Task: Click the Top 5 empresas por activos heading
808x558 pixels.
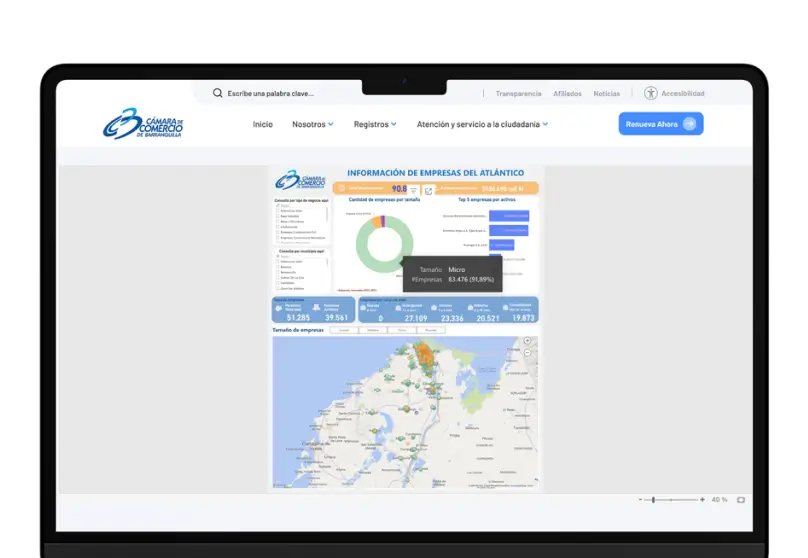Action: [487, 199]
